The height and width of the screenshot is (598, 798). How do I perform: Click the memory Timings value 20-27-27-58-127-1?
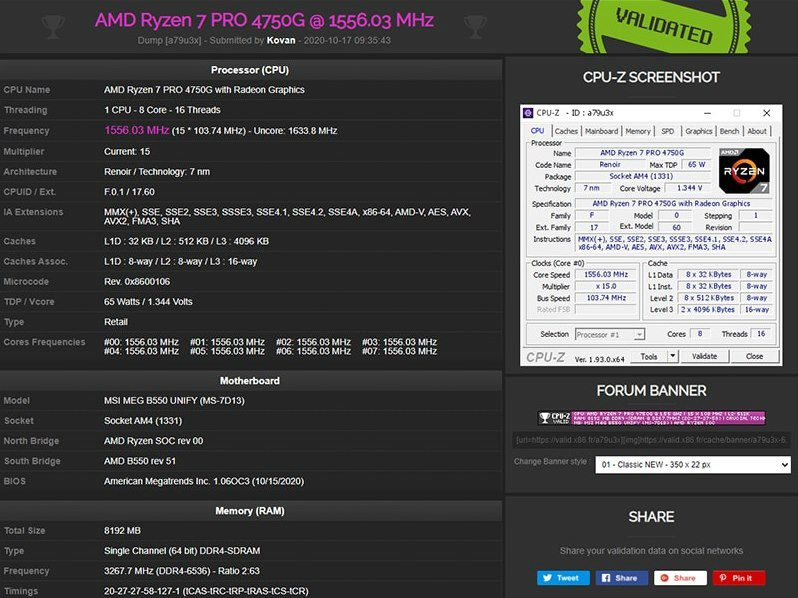click(x=206, y=591)
